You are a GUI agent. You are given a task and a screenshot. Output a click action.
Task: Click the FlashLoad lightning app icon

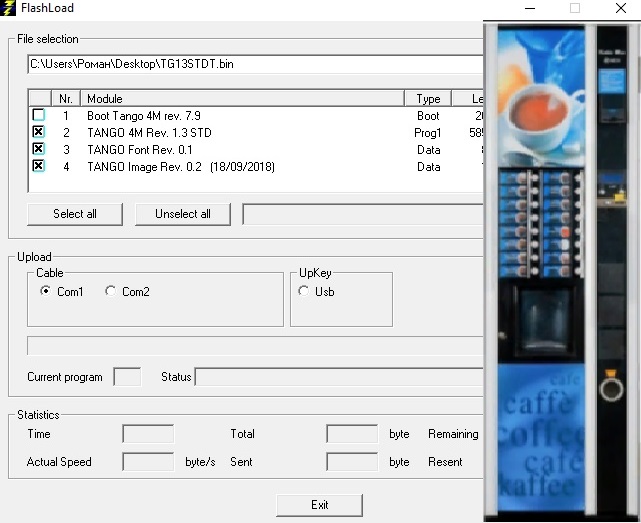(7, 8)
